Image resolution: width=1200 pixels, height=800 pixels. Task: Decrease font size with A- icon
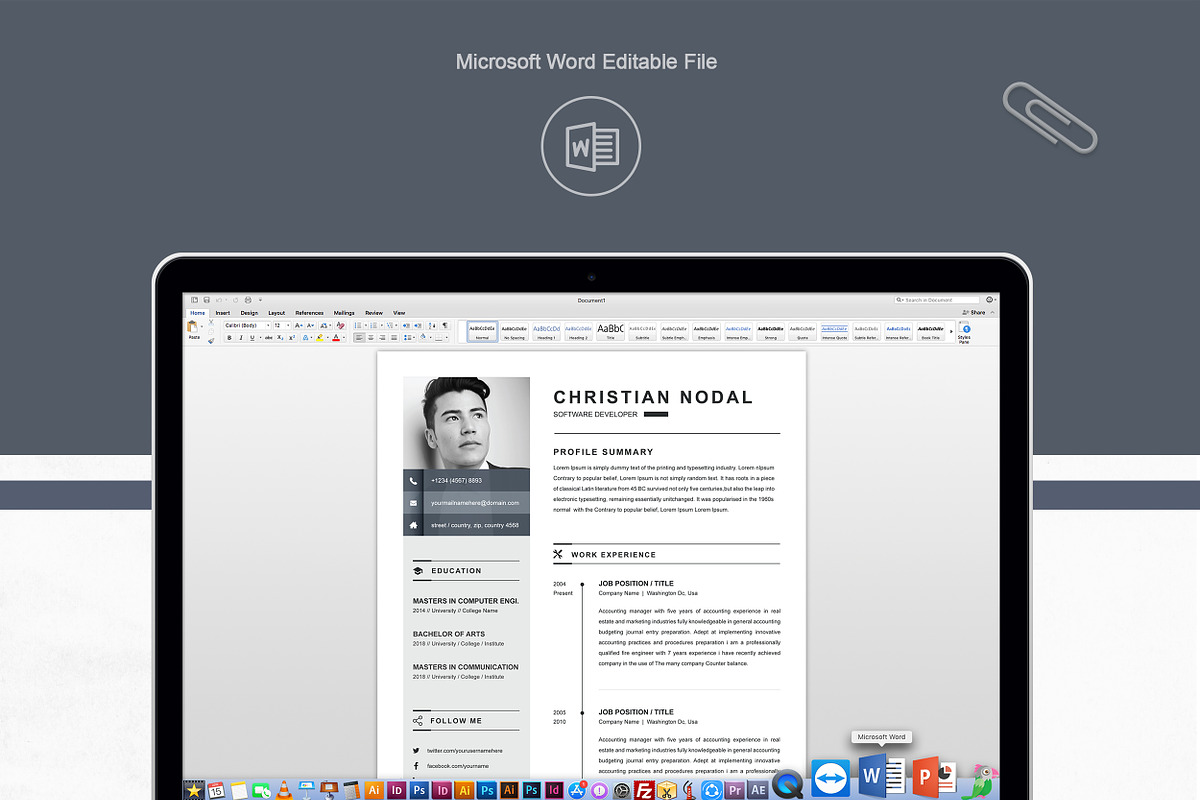coord(310,326)
